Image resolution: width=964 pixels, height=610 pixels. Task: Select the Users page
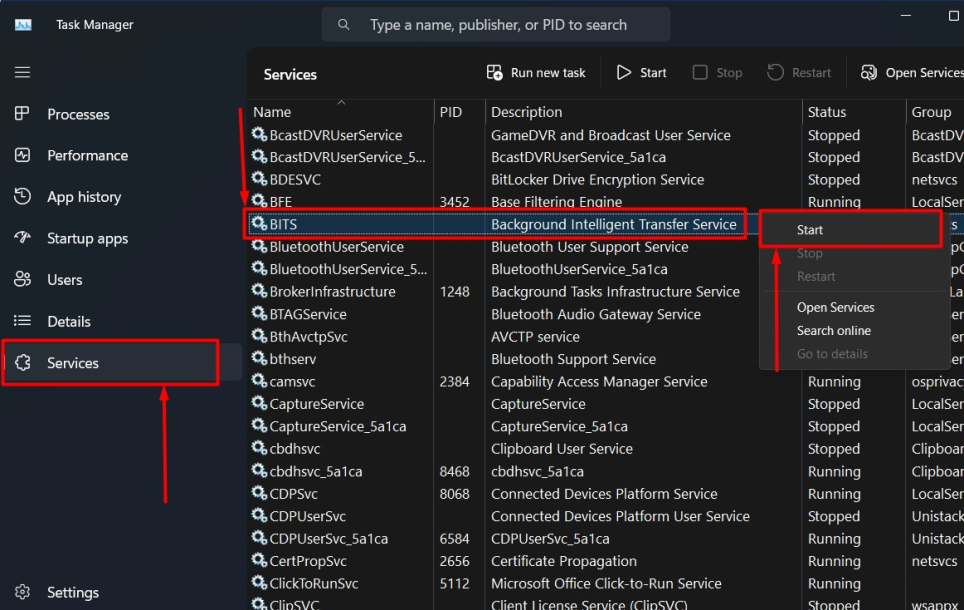(64, 280)
